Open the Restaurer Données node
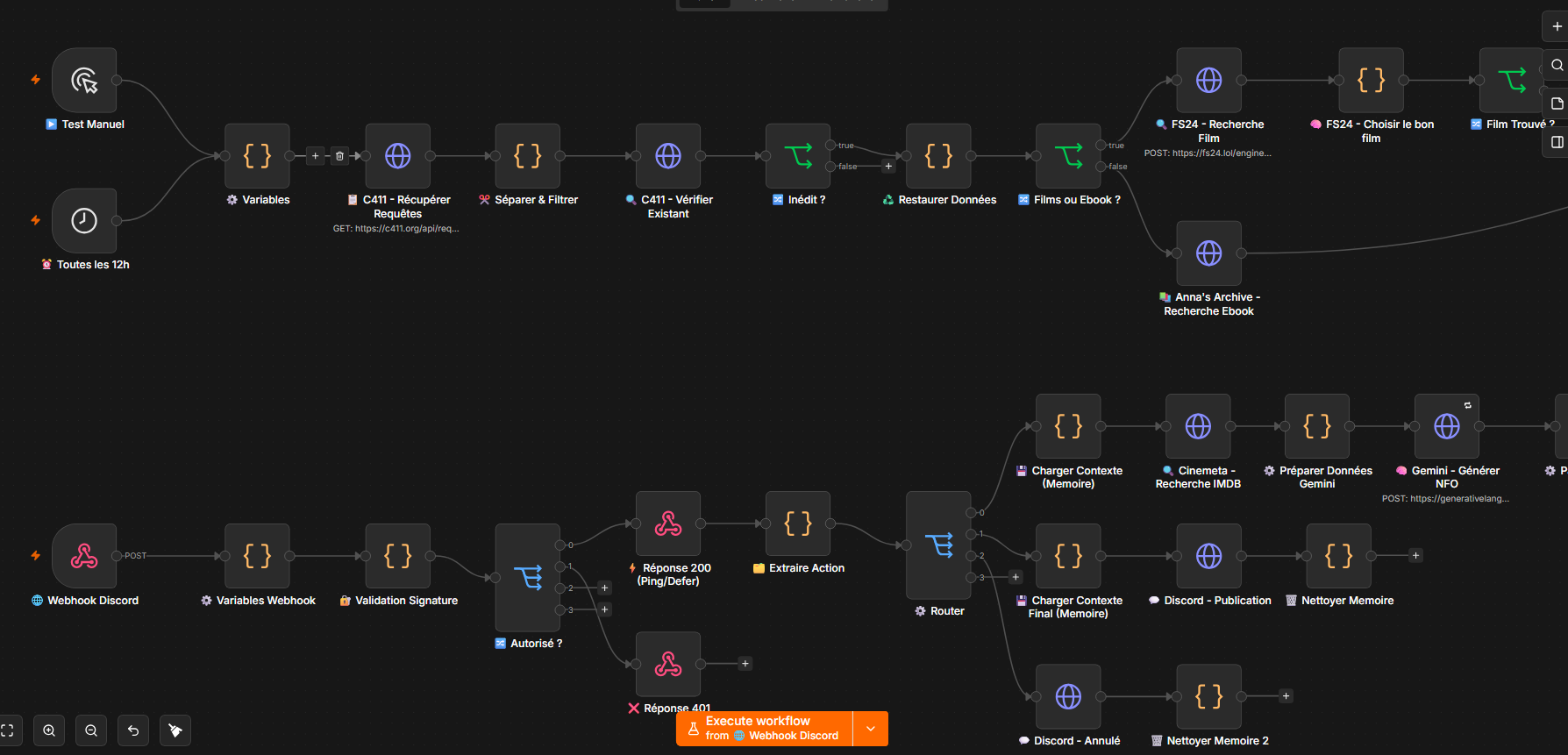Screen dimensions: 1568x755 tap(938, 156)
